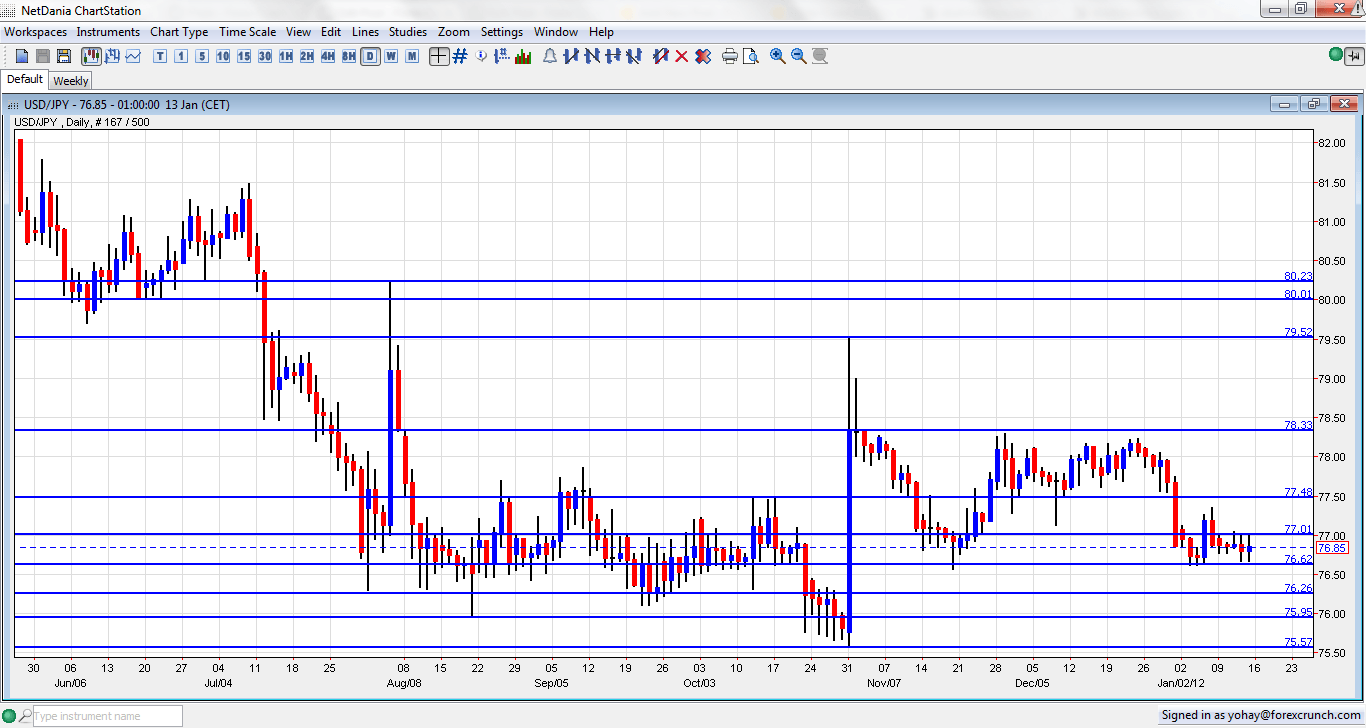Open the Studies menu
Viewport: 1366px width, 728px height.
(x=407, y=32)
